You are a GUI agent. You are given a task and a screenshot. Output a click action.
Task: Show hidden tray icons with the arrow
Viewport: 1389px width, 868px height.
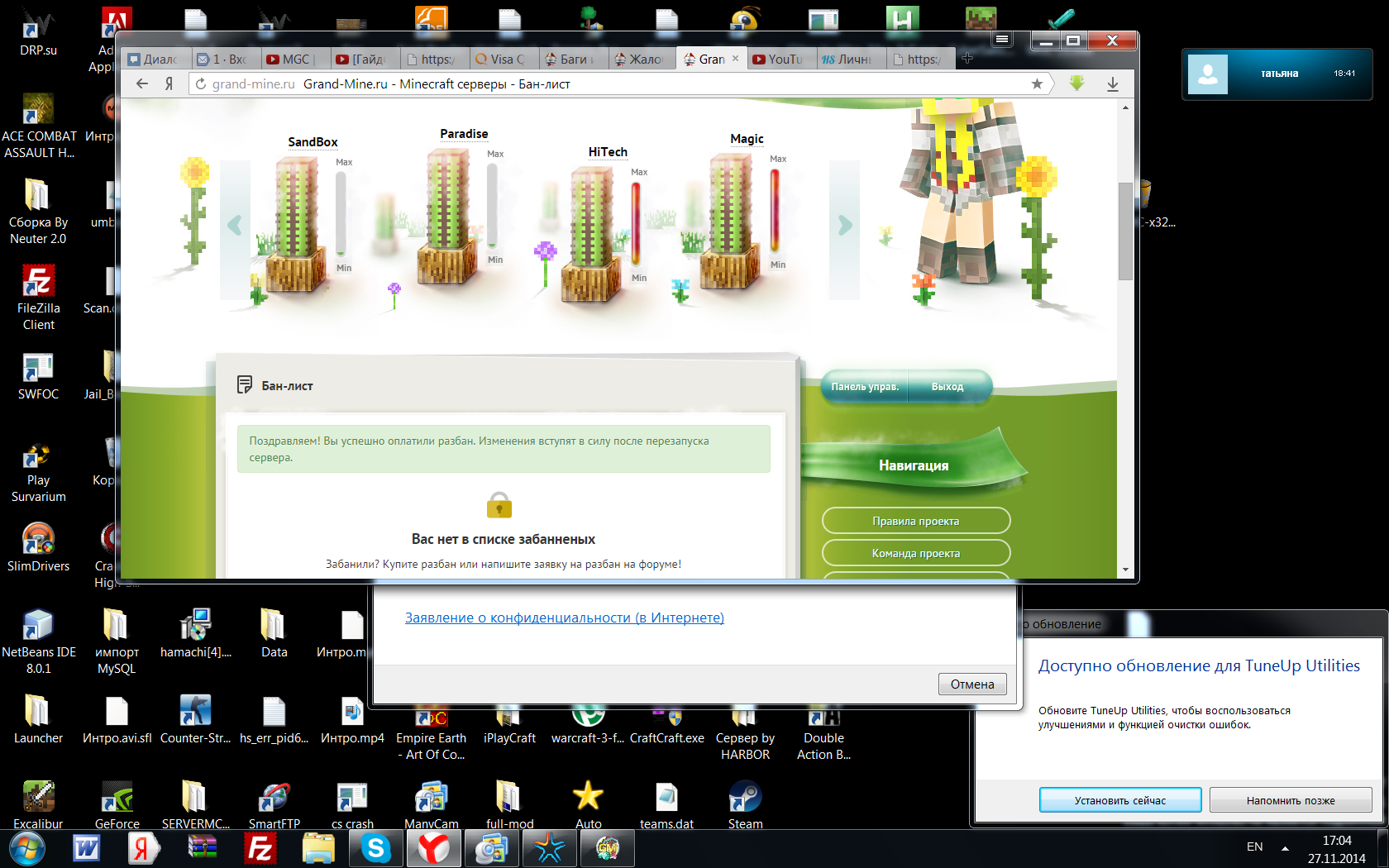[x=1285, y=848]
